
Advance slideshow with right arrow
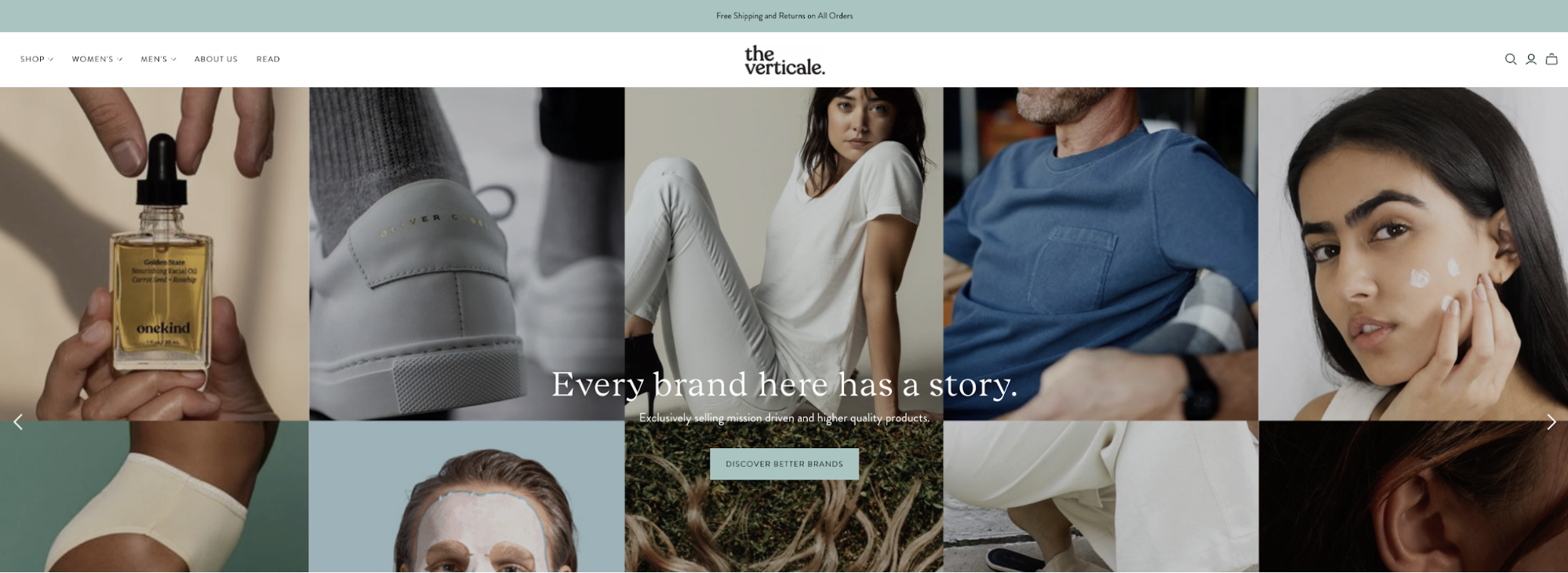click(1551, 422)
